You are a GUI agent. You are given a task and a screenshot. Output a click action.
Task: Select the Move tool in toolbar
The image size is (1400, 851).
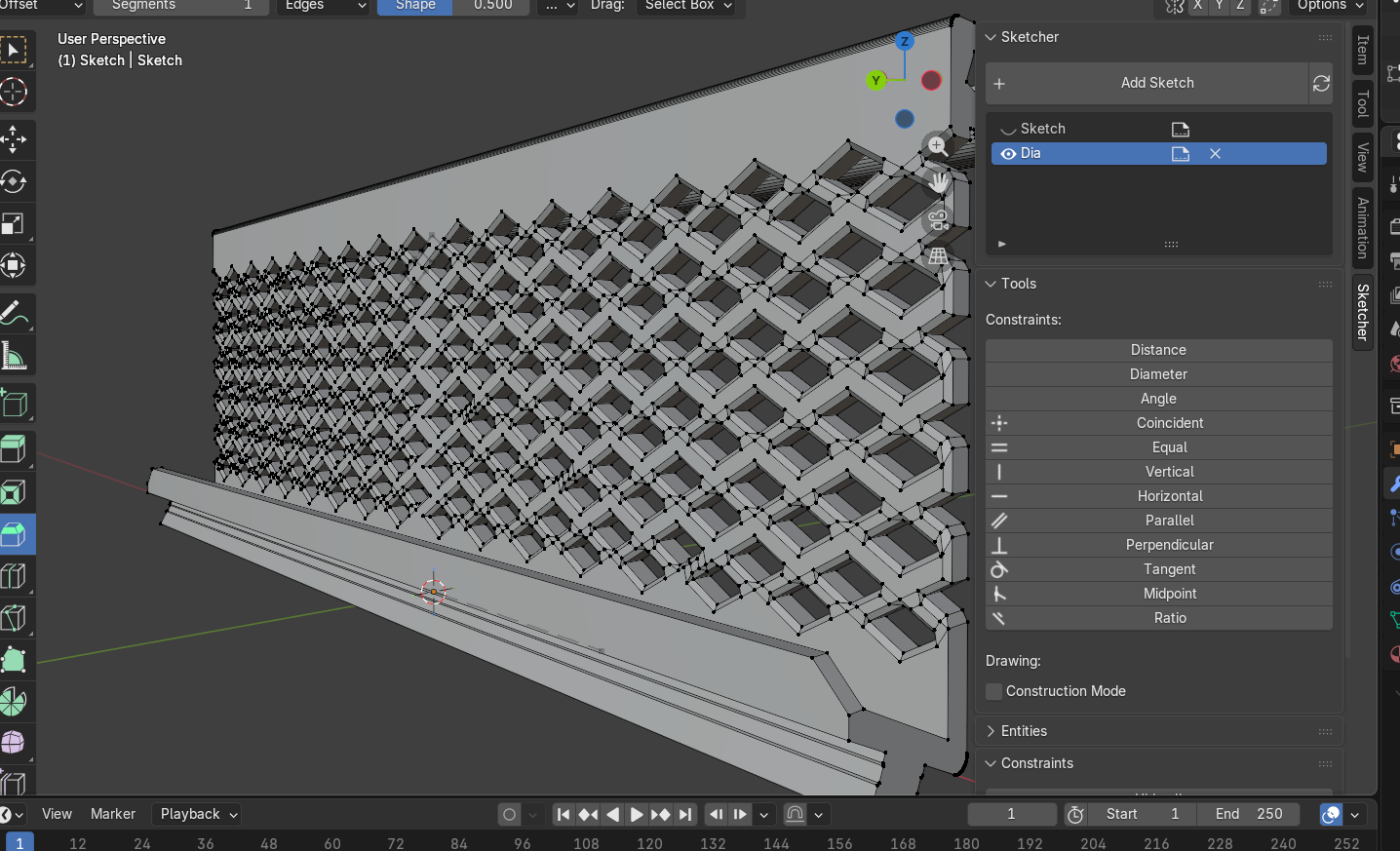pos(14,138)
